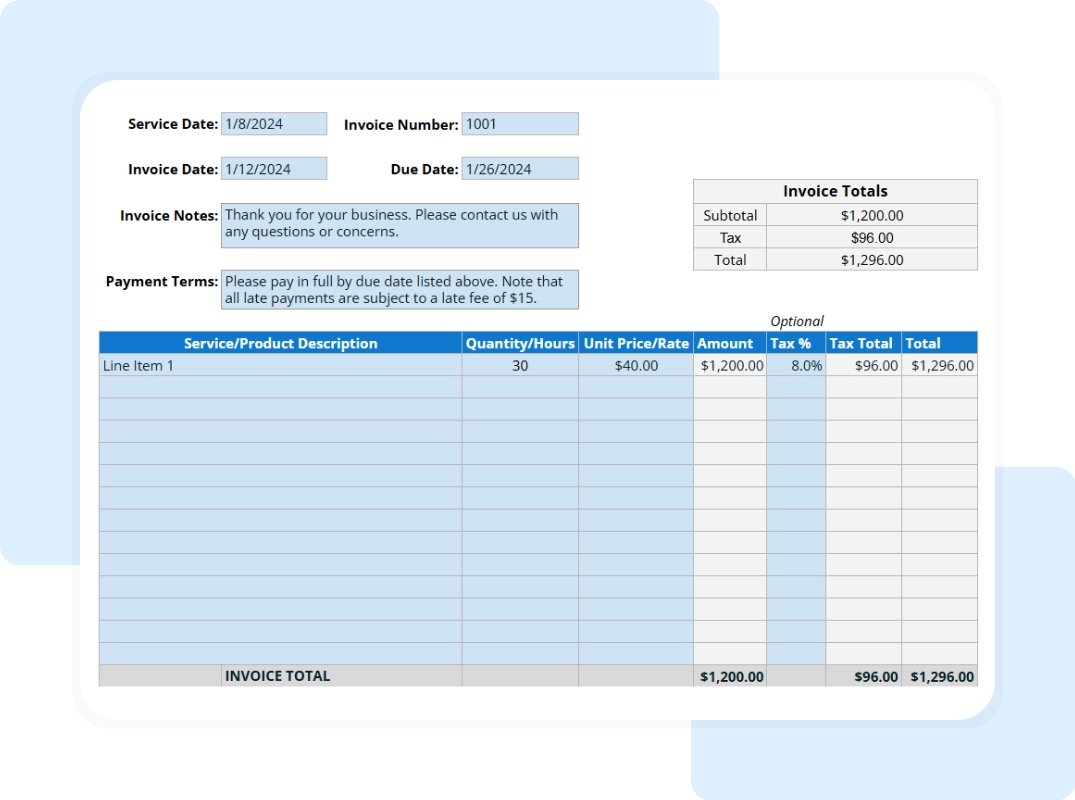Click the INVOICE TOTAL row label
1075x800 pixels.
(x=278, y=676)
